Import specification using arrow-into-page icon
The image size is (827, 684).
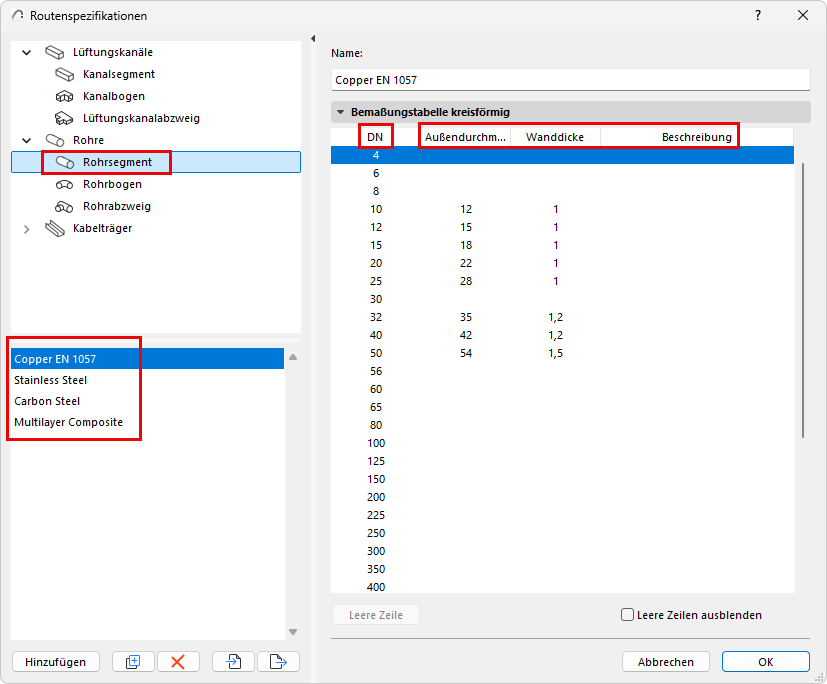(x=234, y=661)
